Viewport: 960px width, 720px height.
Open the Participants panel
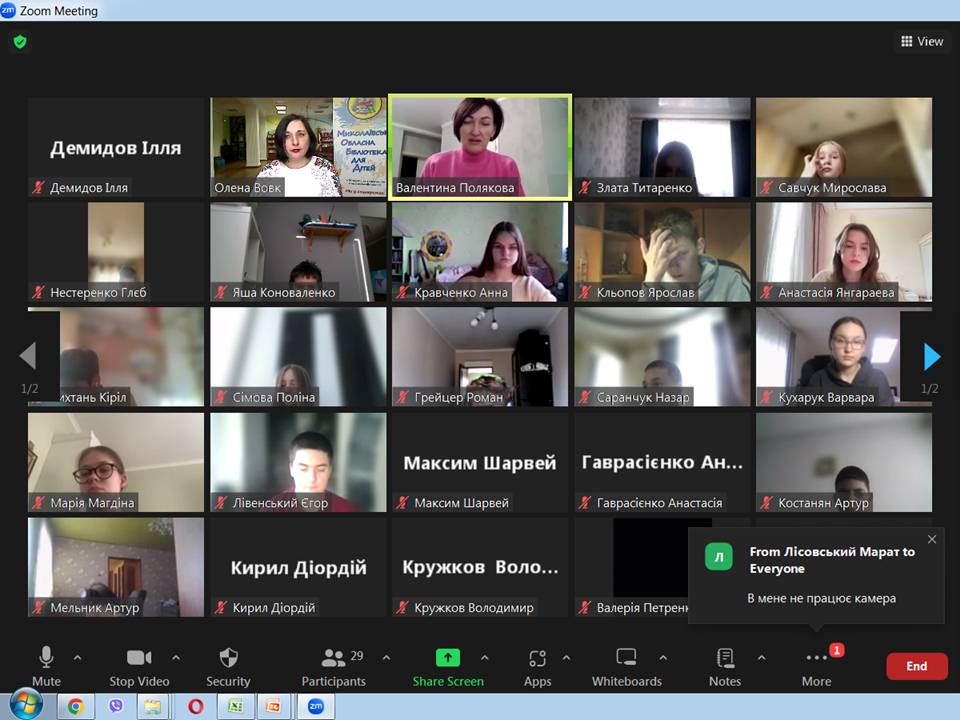pyautogui.click(x=334, y=666)
